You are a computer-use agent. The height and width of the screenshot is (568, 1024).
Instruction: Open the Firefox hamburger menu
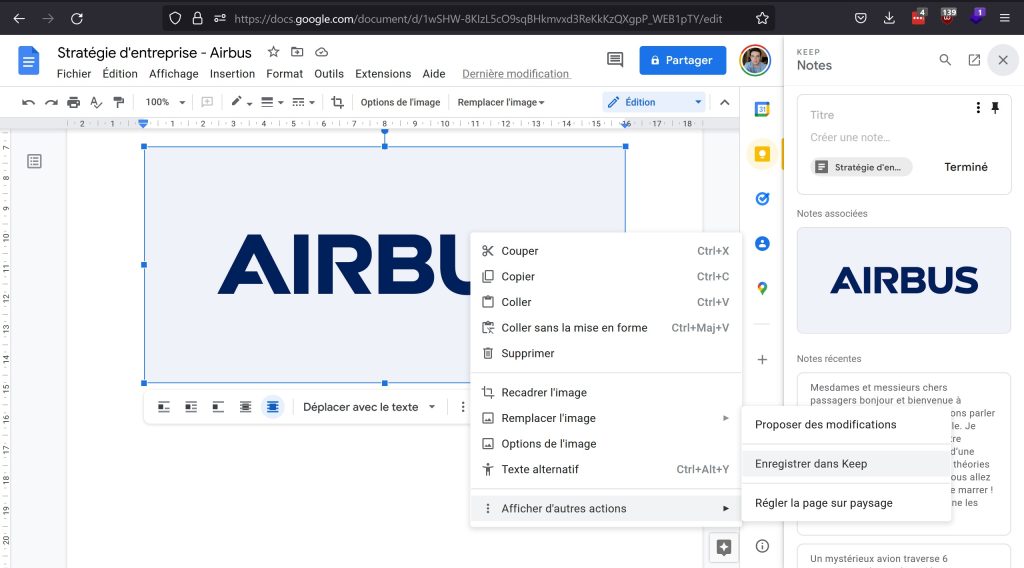click(1004, 18)
